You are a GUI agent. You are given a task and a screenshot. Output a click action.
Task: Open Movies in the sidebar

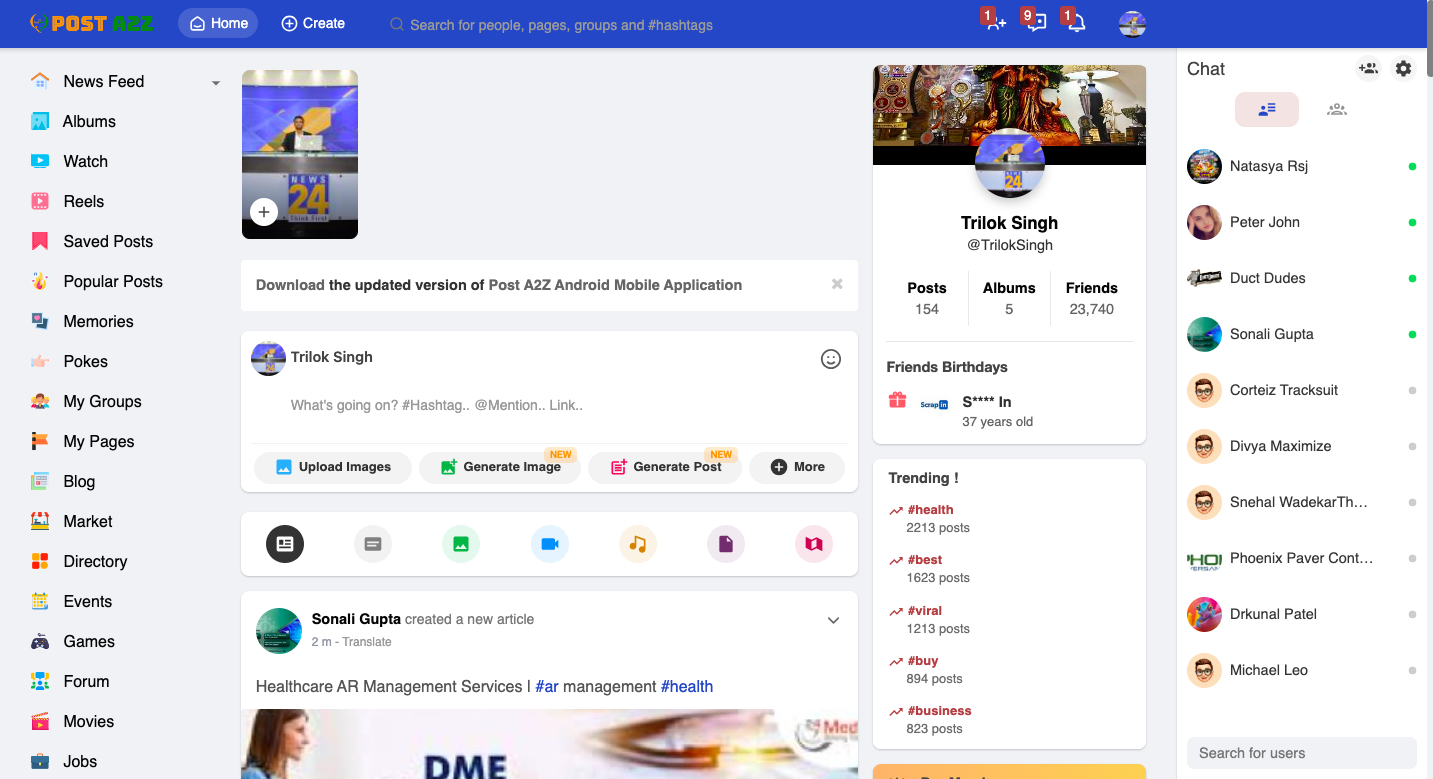click(88, 721)
